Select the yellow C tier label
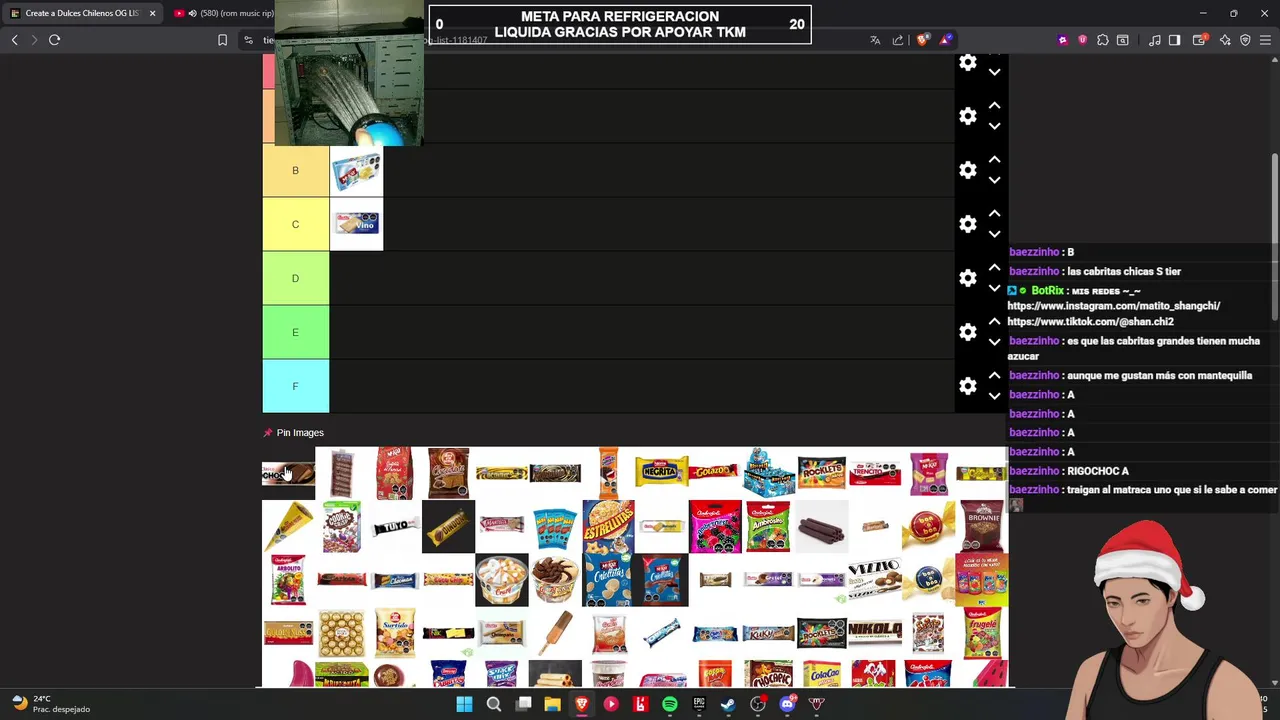 click(x=295, y=225)
